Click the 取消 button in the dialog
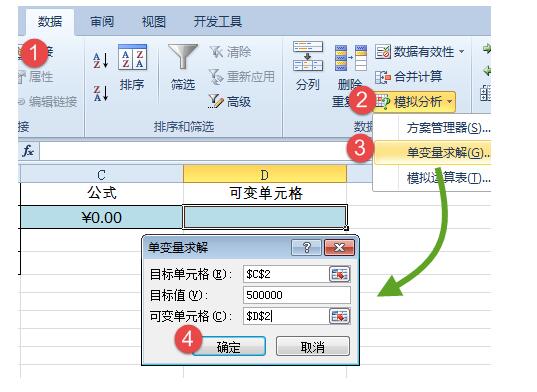The height and width of the screenshot is (392, 537). pyautogui.click(x=313, y=346)
